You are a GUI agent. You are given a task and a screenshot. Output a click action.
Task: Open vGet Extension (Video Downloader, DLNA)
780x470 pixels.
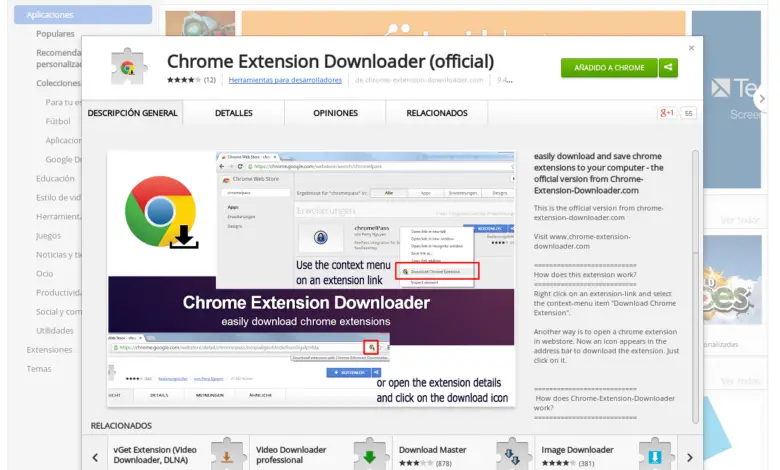point(155,455)
